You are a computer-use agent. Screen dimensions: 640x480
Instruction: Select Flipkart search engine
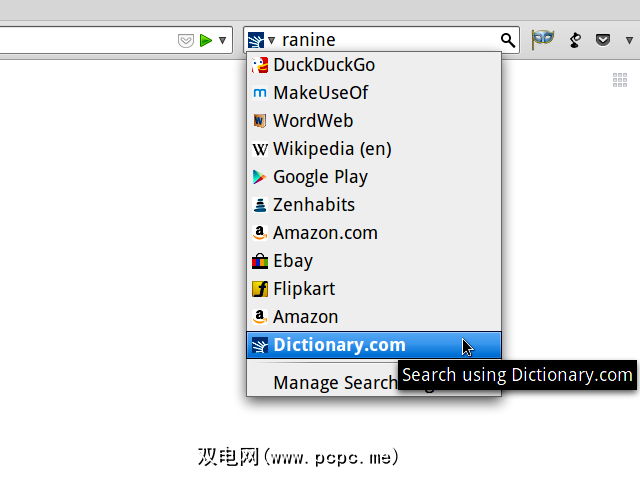tap(374, 289)
